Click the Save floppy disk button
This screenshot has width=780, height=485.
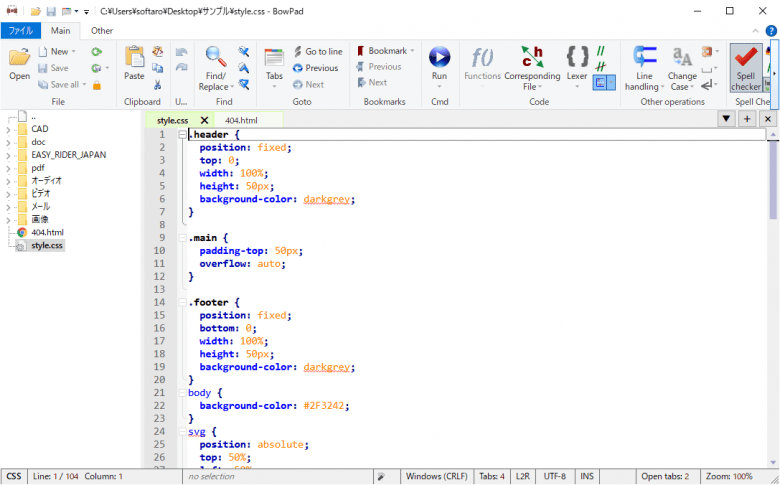pyautogui.click(x=53, y=68)
